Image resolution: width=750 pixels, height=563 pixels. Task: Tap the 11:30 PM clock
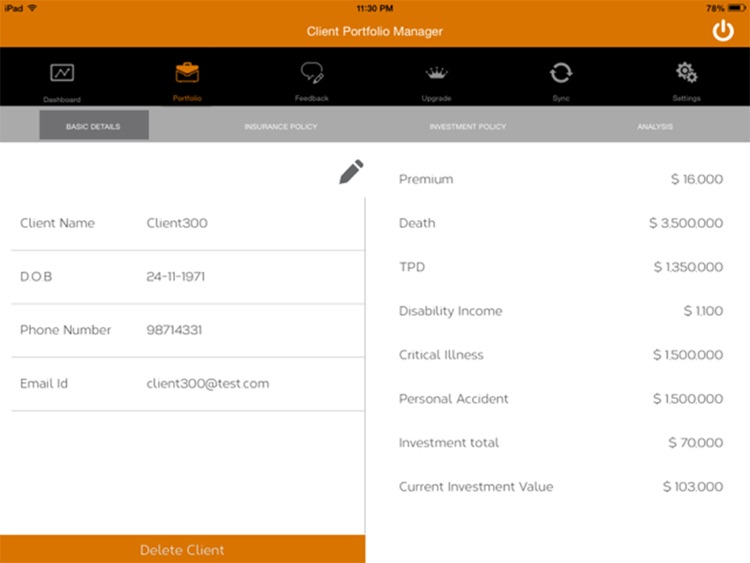375,8
